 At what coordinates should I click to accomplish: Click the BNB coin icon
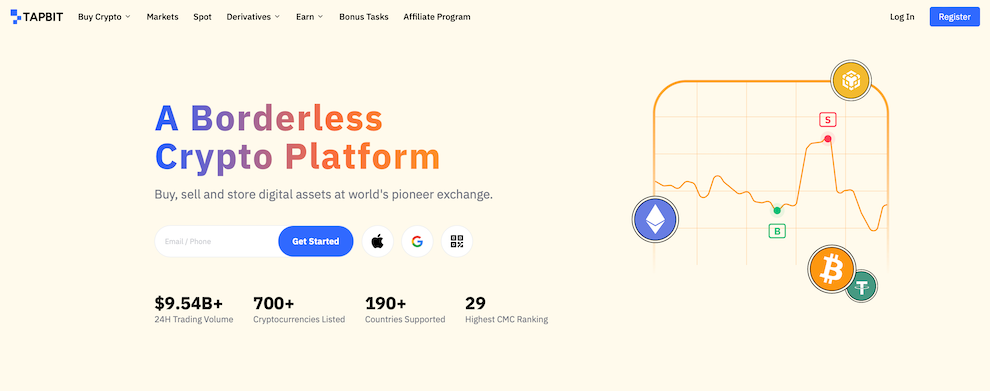(851, 80)
